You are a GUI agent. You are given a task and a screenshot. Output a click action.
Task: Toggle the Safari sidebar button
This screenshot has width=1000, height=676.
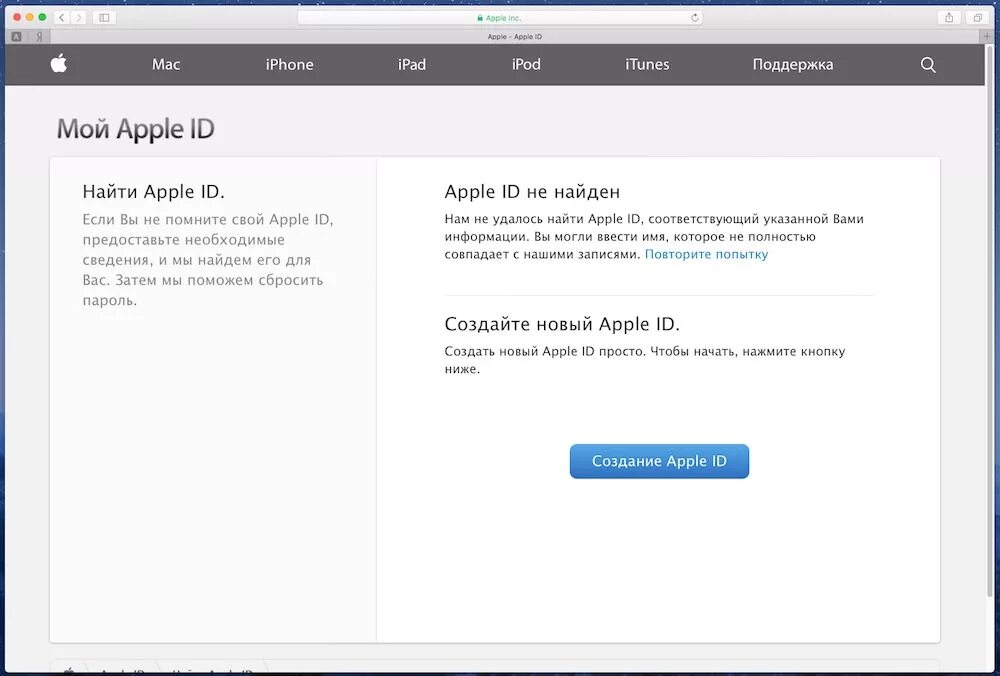point(104,18)
